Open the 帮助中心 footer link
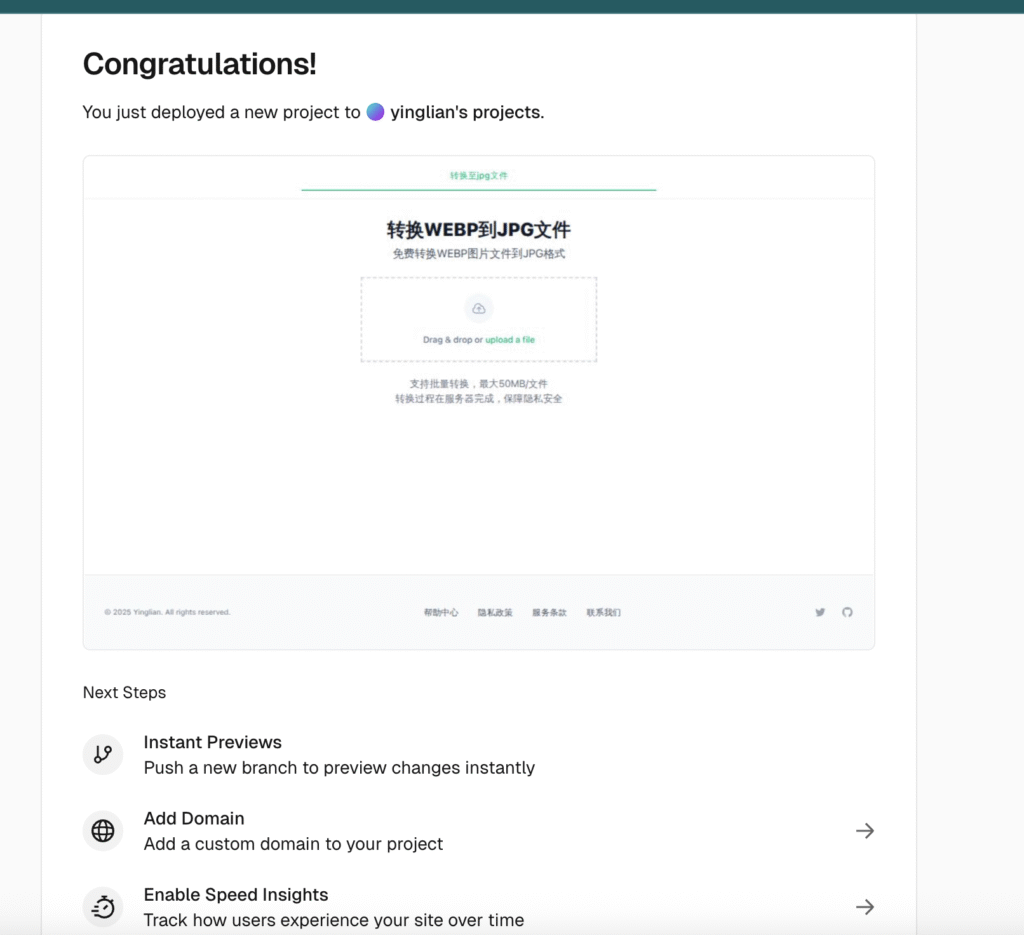This screenshot has width=1024, height=935. (x=441, y=612)
